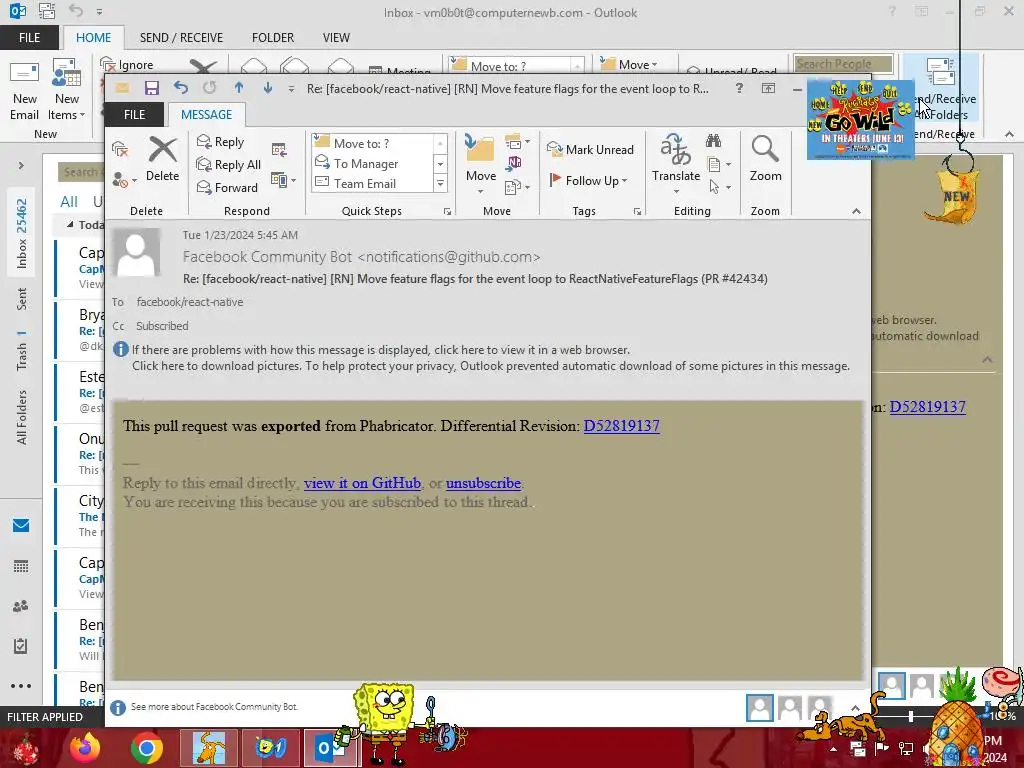1024x768 pixels.
Task: Open the Move folder dropdown
Action: click(x=481, y=166)
